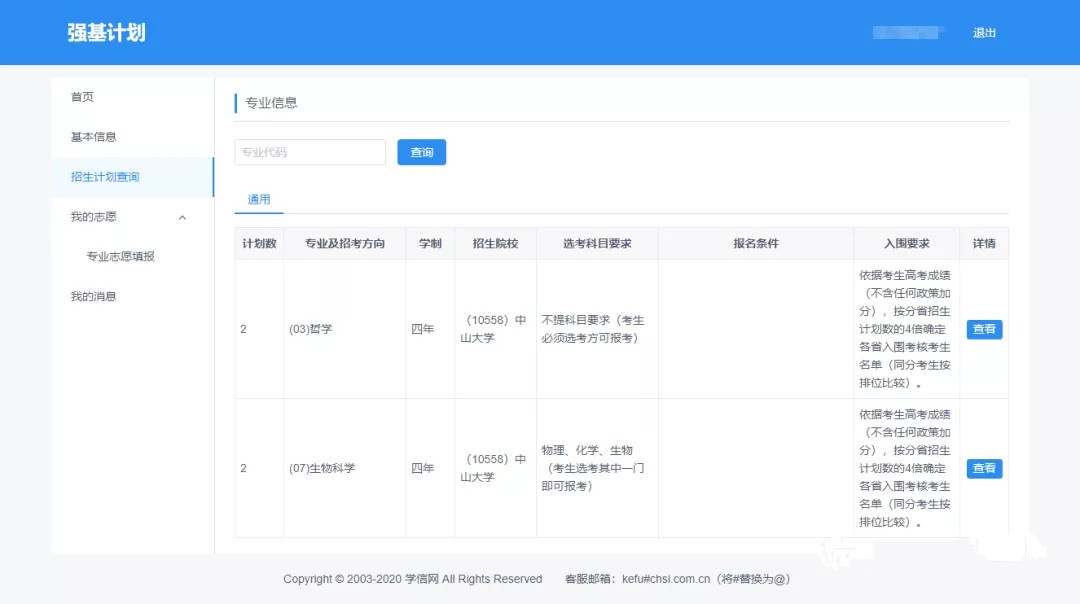1080x604 pixels.
Task: Click the chevron next to 我的志愿
Action: point(182,217)
